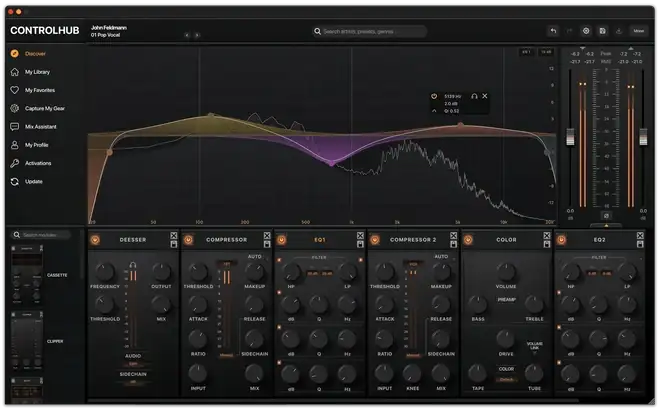Open Mix Assistant chat icon

coord(15,127)
